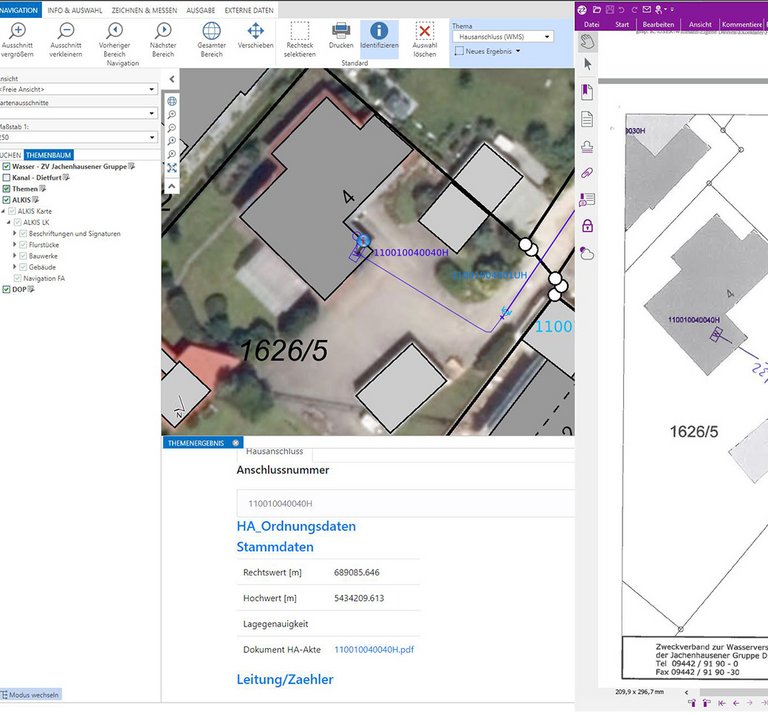
Task: Open page thumbnails panel in PDF viewer
Action: pos(587,119)
